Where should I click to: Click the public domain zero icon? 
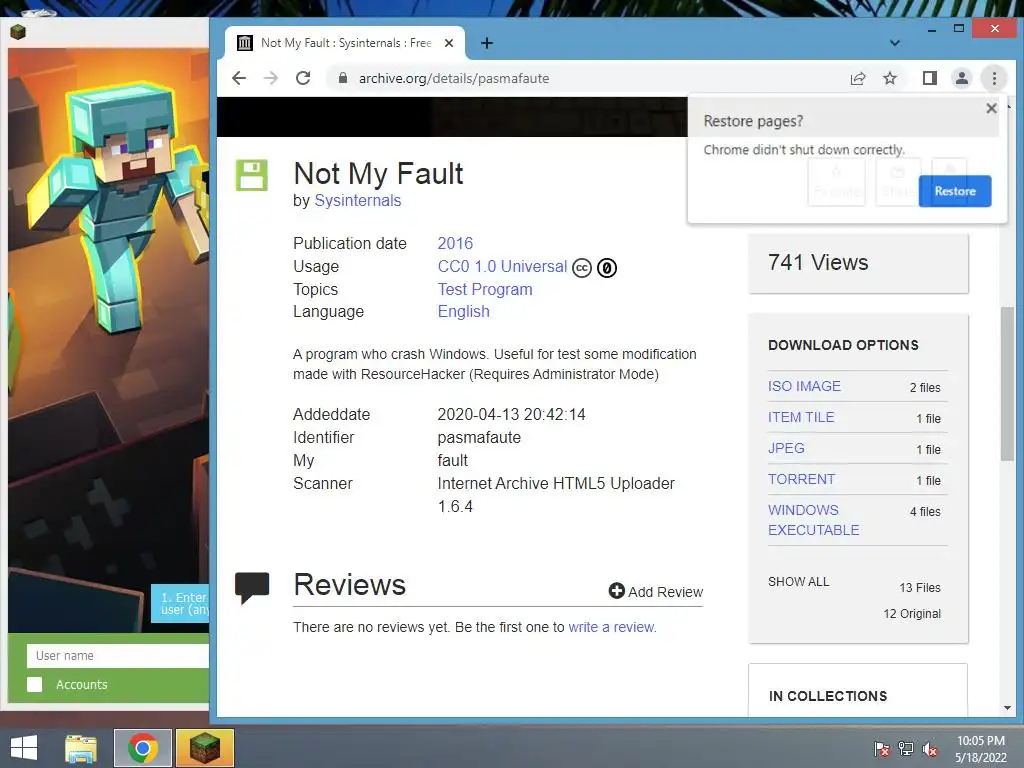point(607,268)
